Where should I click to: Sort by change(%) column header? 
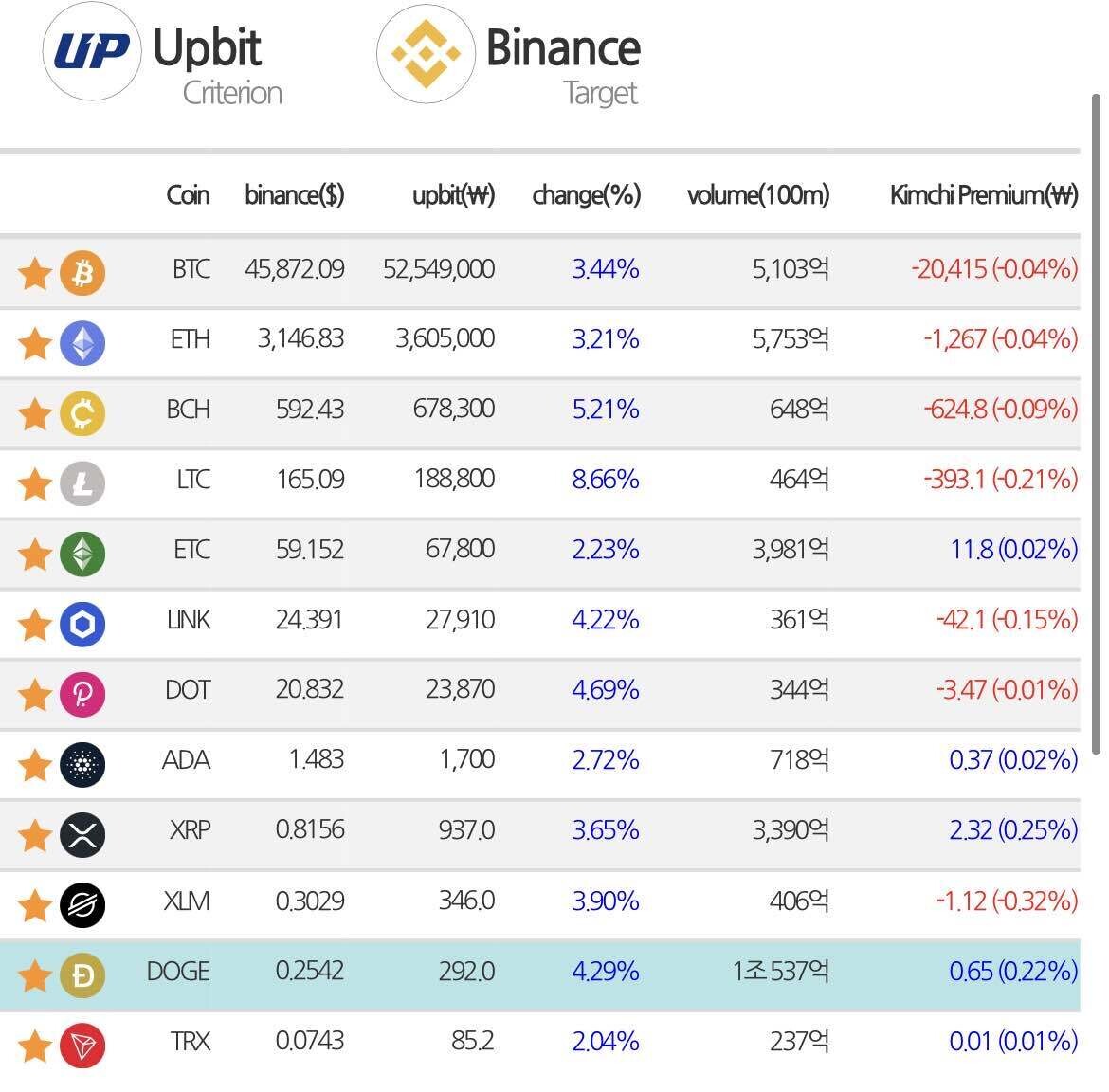click(x=586, y=195)
